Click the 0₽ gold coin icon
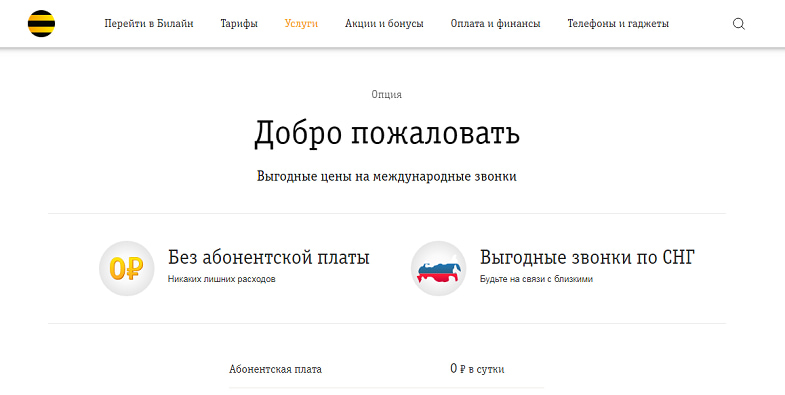785x395 pixels. click(127, 268)
